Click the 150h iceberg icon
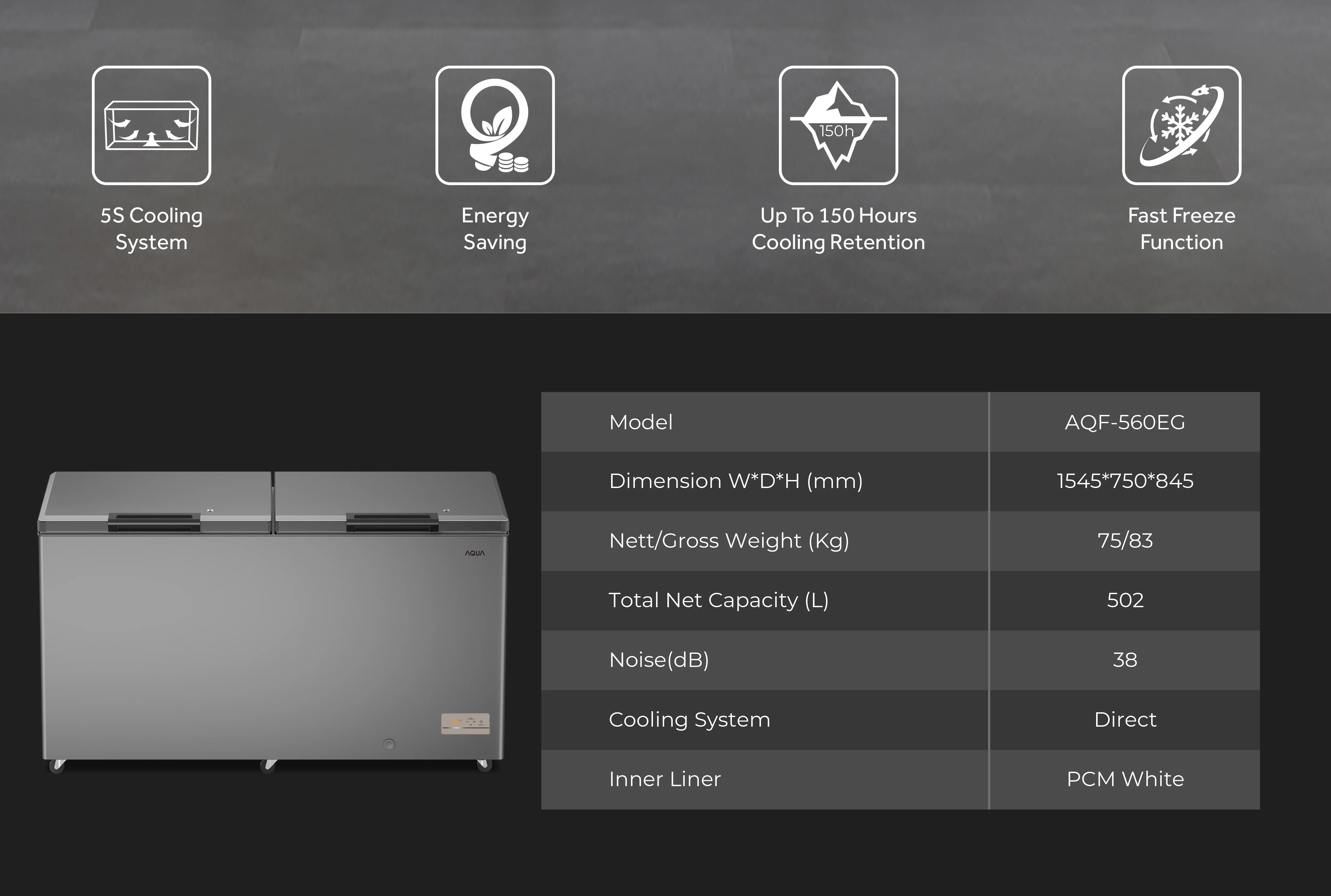 pyautogui.click(x=838, y=125)
